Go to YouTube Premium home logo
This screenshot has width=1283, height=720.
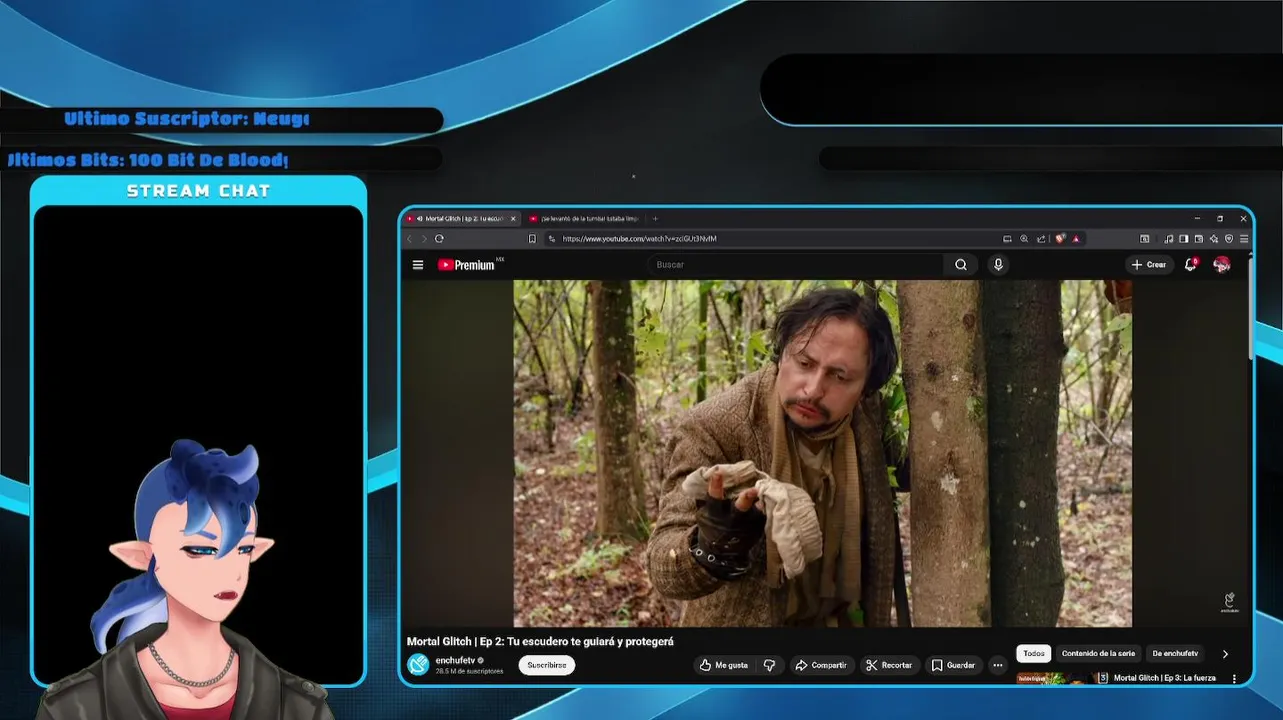coord(466,265)
